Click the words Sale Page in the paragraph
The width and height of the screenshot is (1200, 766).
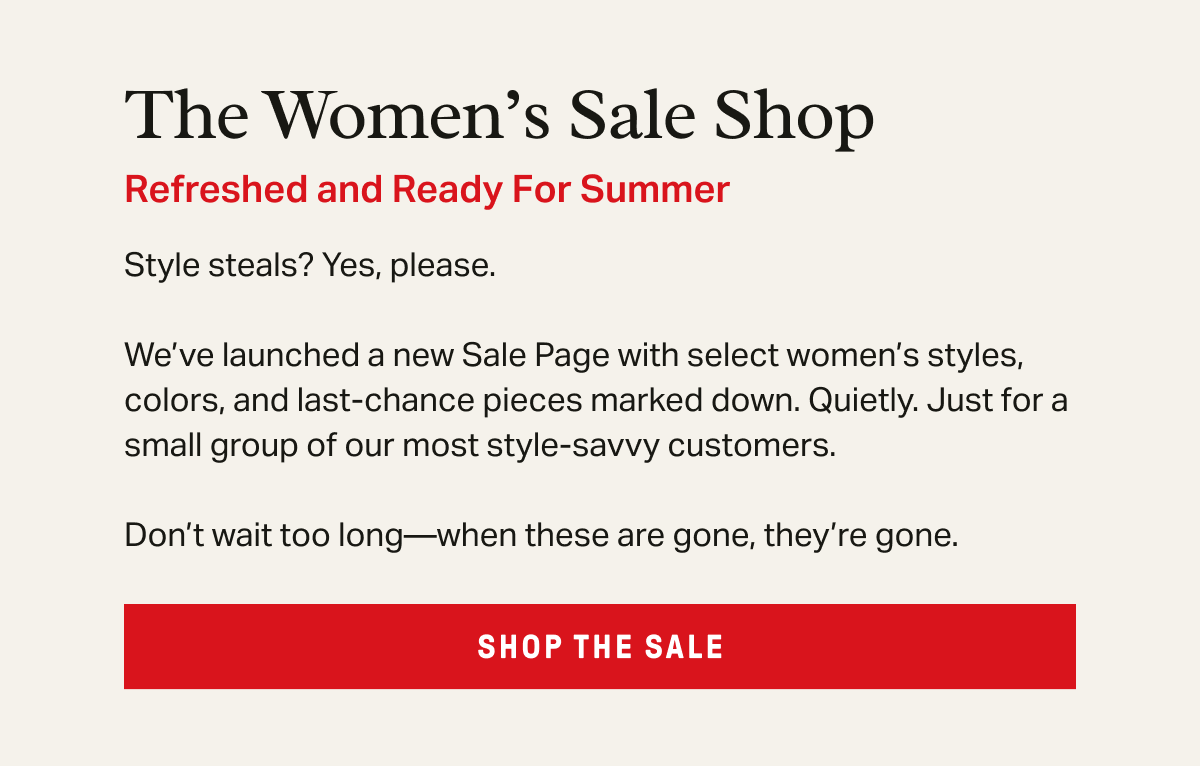(536, 356)
